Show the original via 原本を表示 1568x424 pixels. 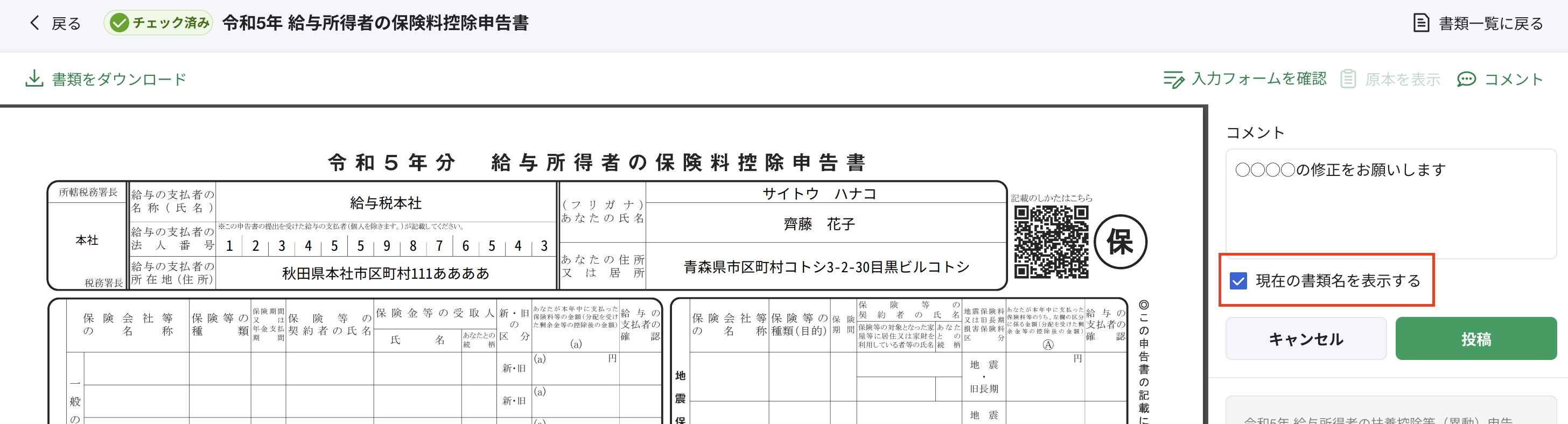click(1403, 79)
